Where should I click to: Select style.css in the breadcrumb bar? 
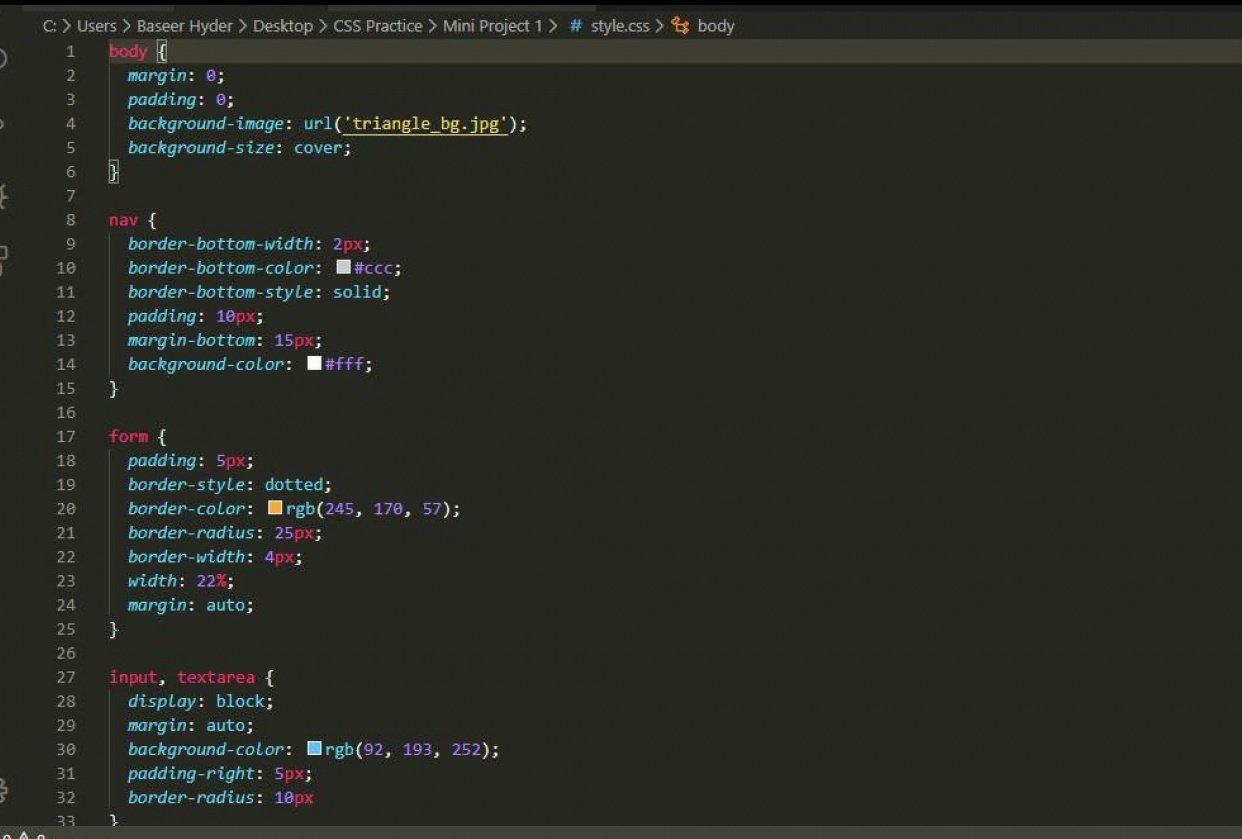click(x=620, y=26)
